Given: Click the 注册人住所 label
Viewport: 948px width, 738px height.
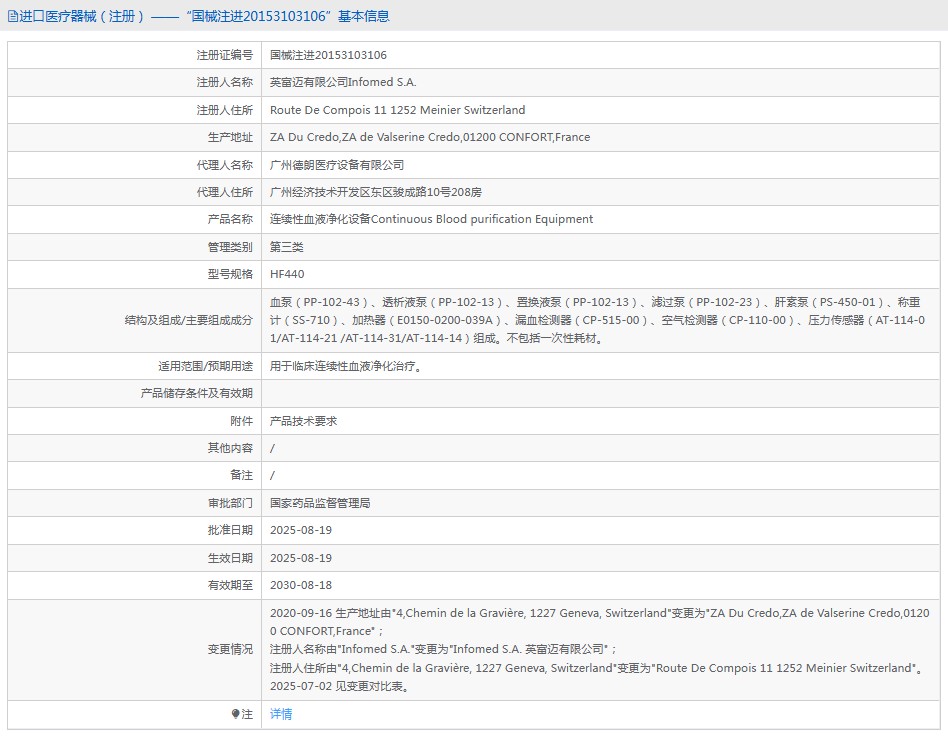Looking at the screenshot, I should (x=224, y=110).
